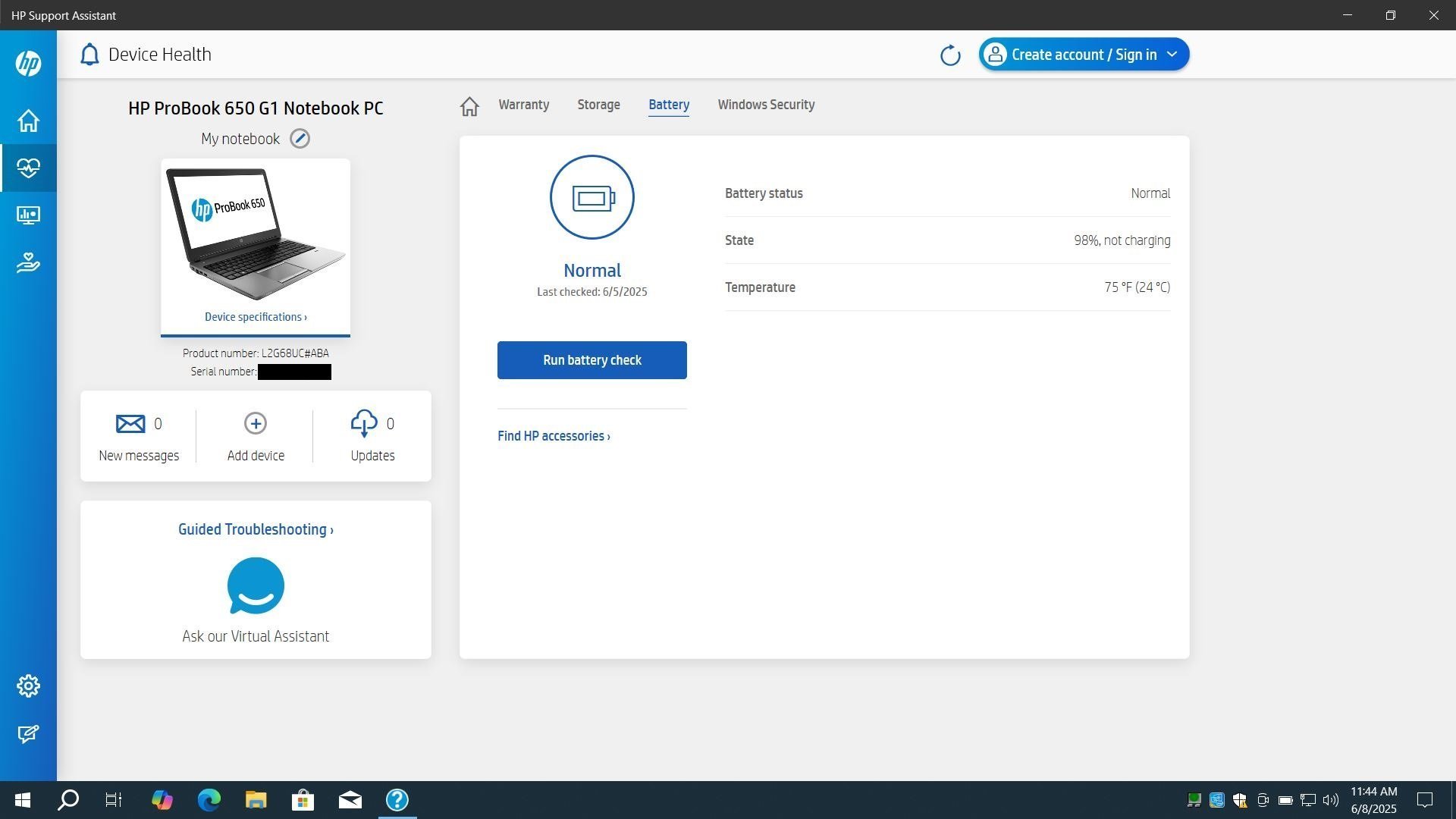The height and width of the screenshot is (819, 1456).
Task: Click the user avatar icon in sign-in button
Action: tap(995, 55)
